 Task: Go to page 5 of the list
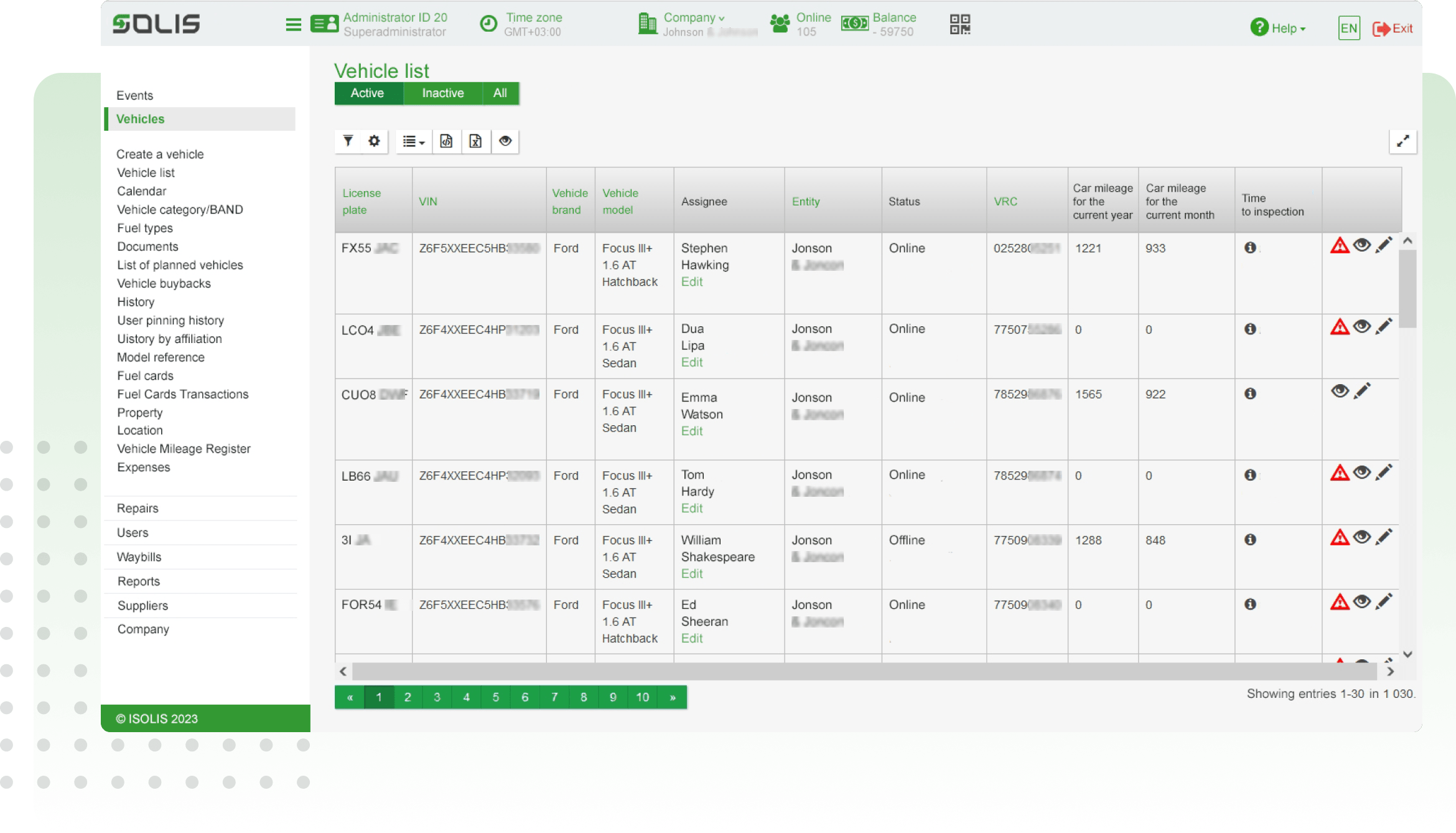(x=495, y=697)
